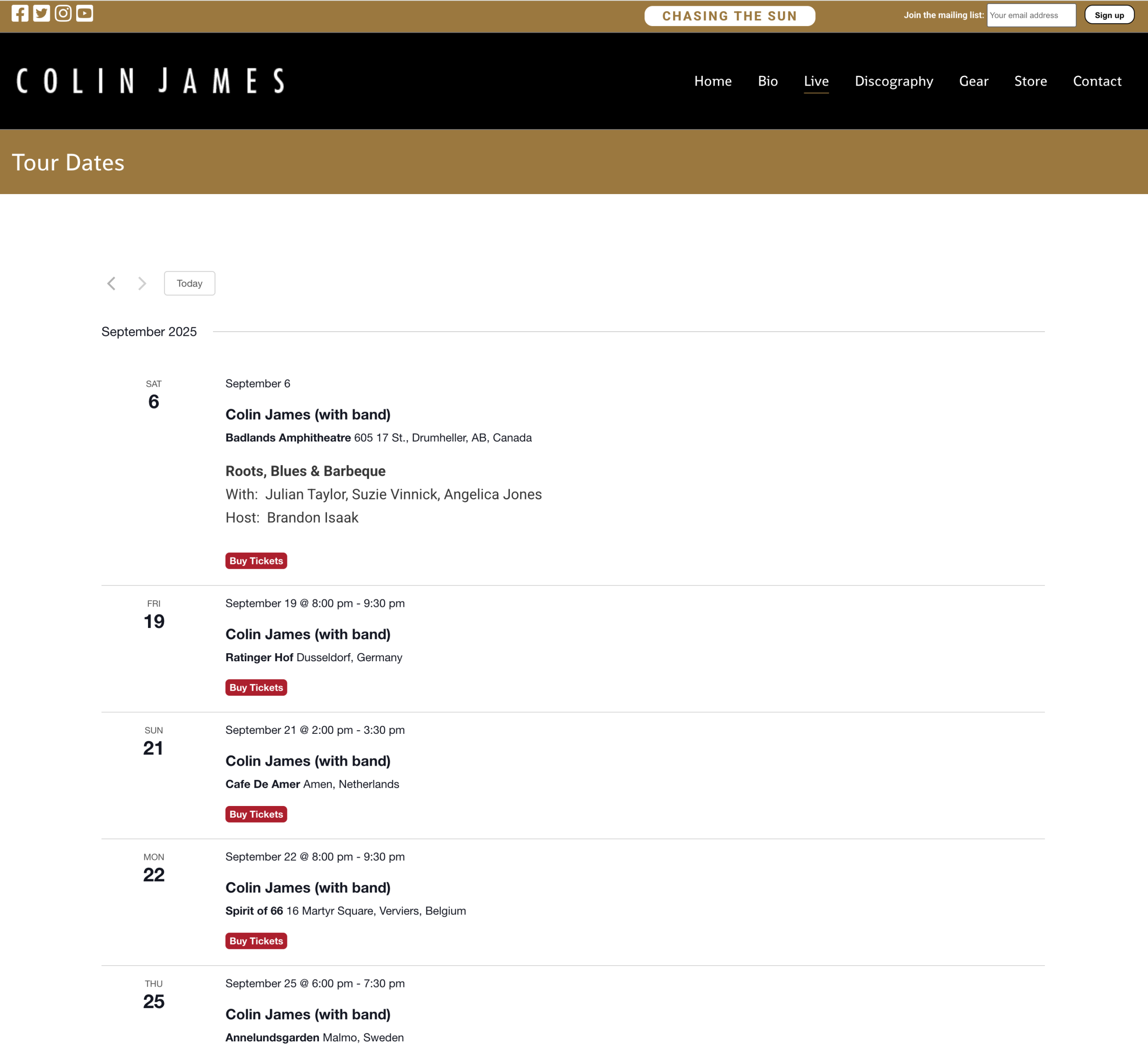1148x1053 pixels.
Task: Open the September 22 Colin James event title
Action: 308,887
